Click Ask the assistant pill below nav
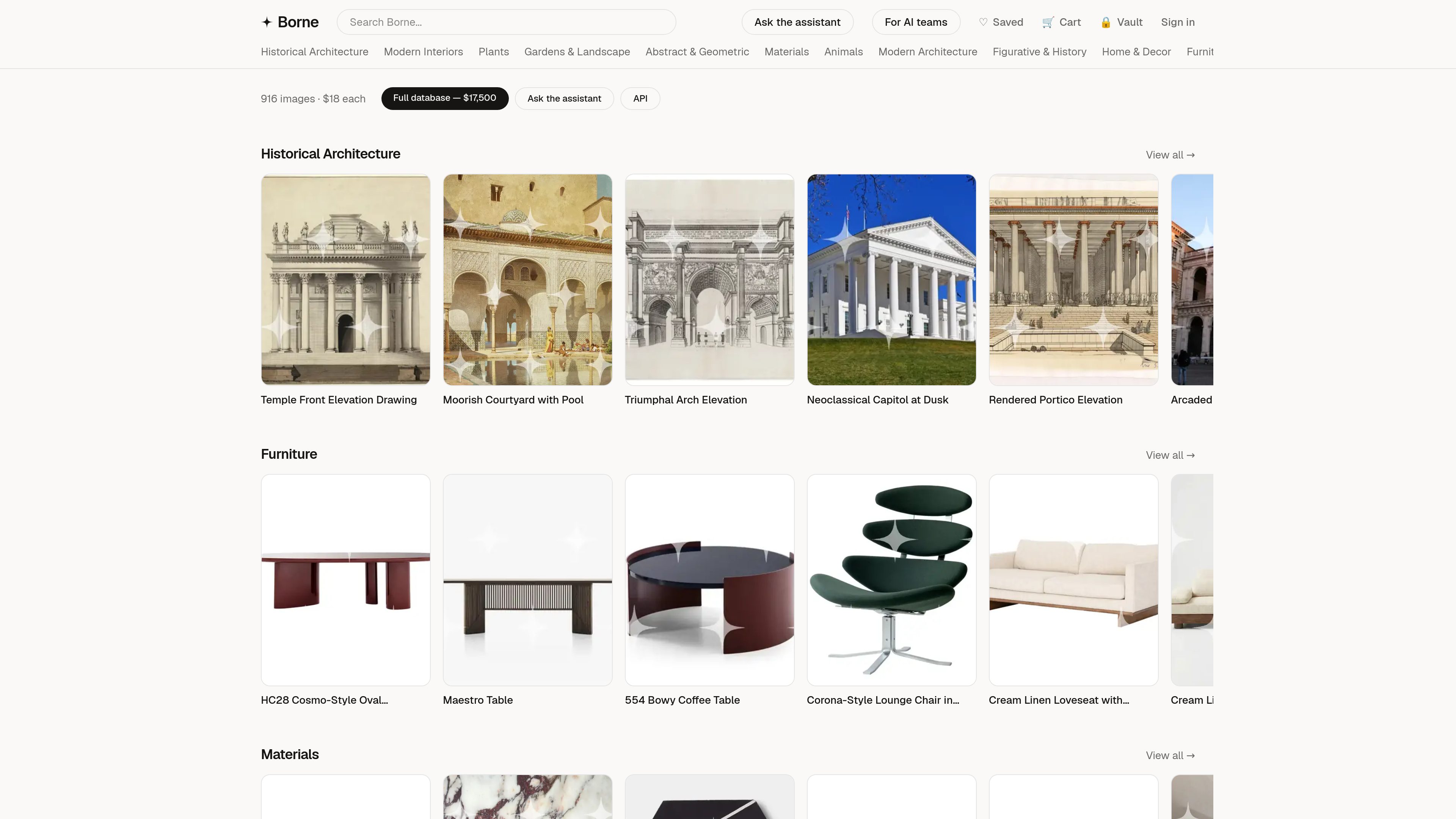This screenshot has height=819, width=1456. [563, 98]
